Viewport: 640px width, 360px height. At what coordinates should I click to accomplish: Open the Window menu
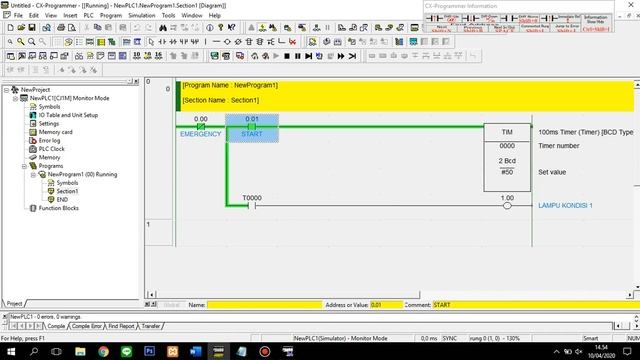(x=192, y=16)
